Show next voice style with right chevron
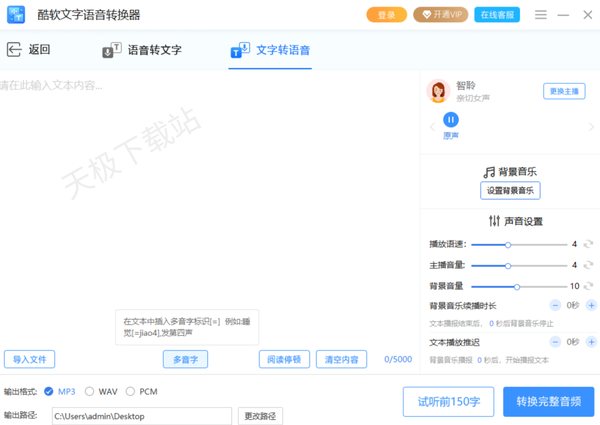The height and width of the screenshot is (425, 600). (591, 127)
